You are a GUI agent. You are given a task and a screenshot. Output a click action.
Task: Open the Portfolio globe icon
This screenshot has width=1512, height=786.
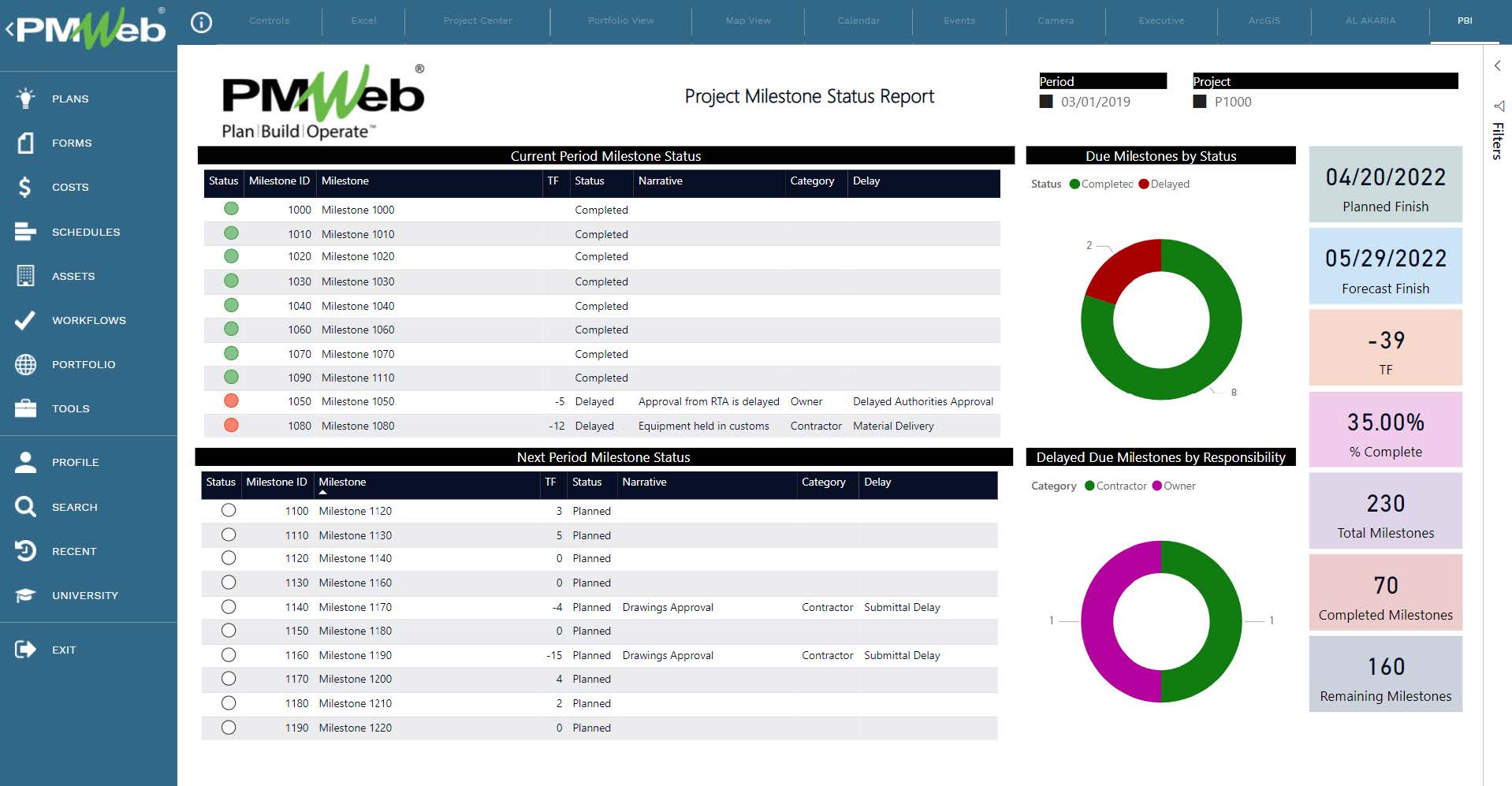[25, 364]
